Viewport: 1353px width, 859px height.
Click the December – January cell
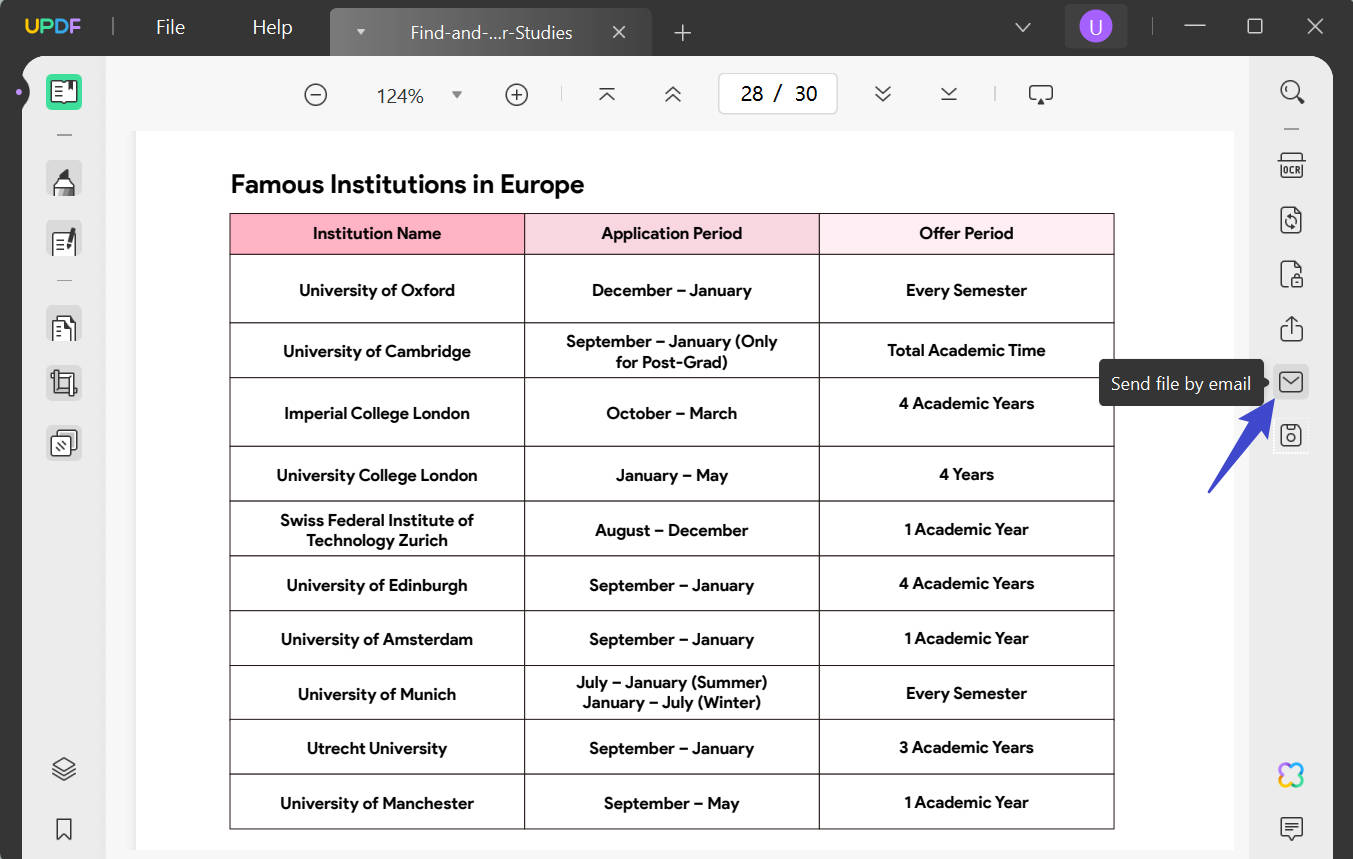click(x=672, y=290)
